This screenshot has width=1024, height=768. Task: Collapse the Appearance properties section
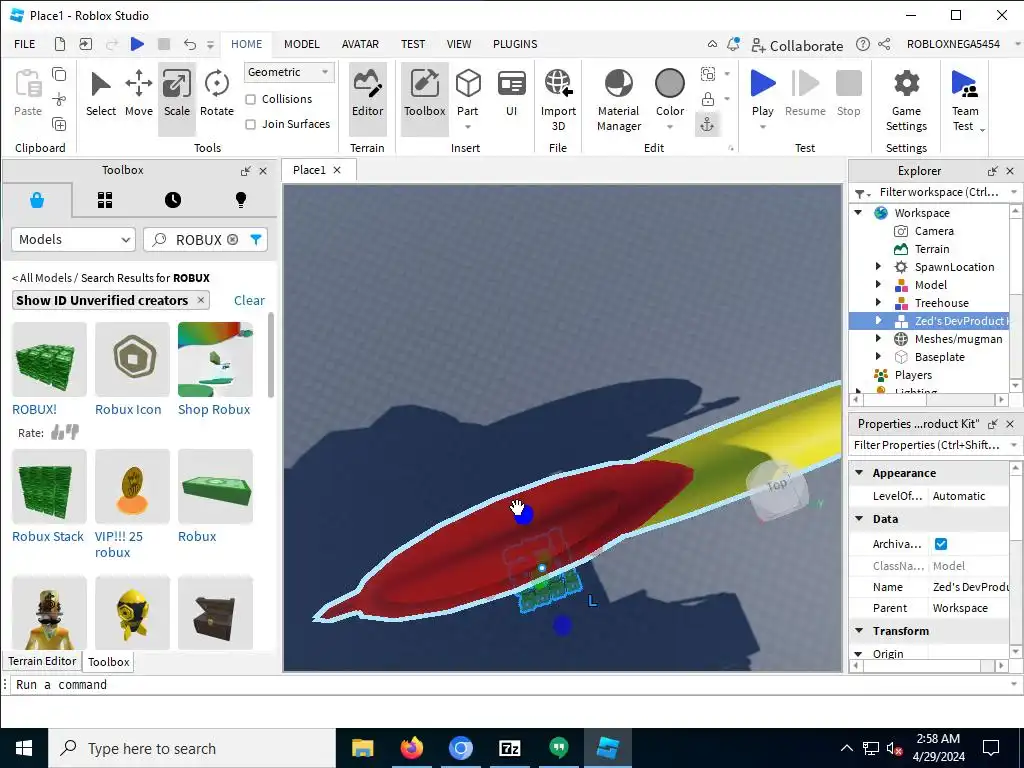859,472
